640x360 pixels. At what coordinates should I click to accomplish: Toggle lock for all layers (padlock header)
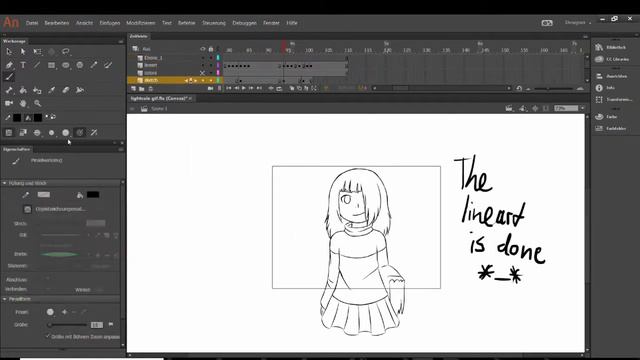click(x=211, y=49)
